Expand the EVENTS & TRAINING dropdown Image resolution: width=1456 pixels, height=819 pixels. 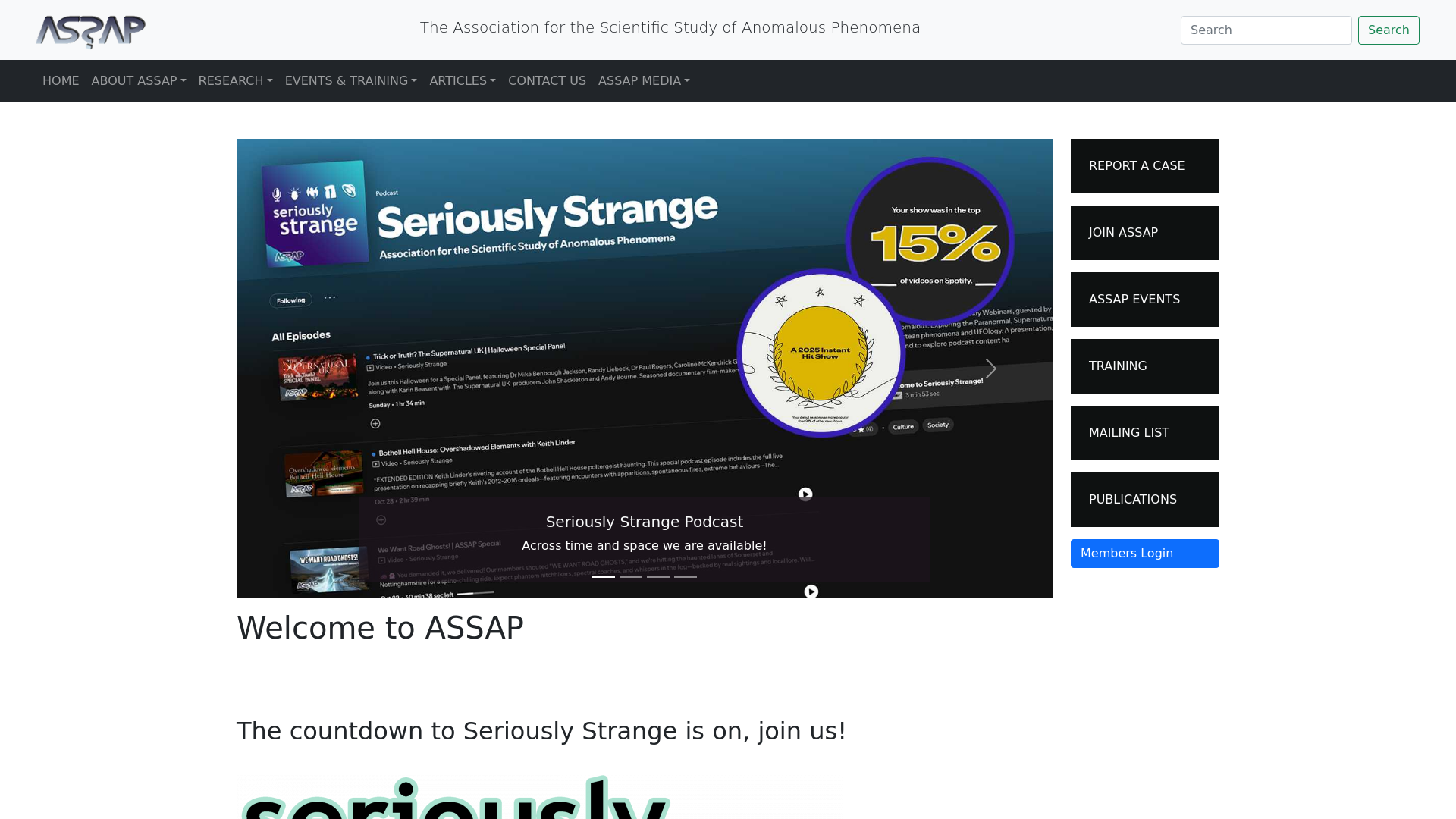point(351,81)
